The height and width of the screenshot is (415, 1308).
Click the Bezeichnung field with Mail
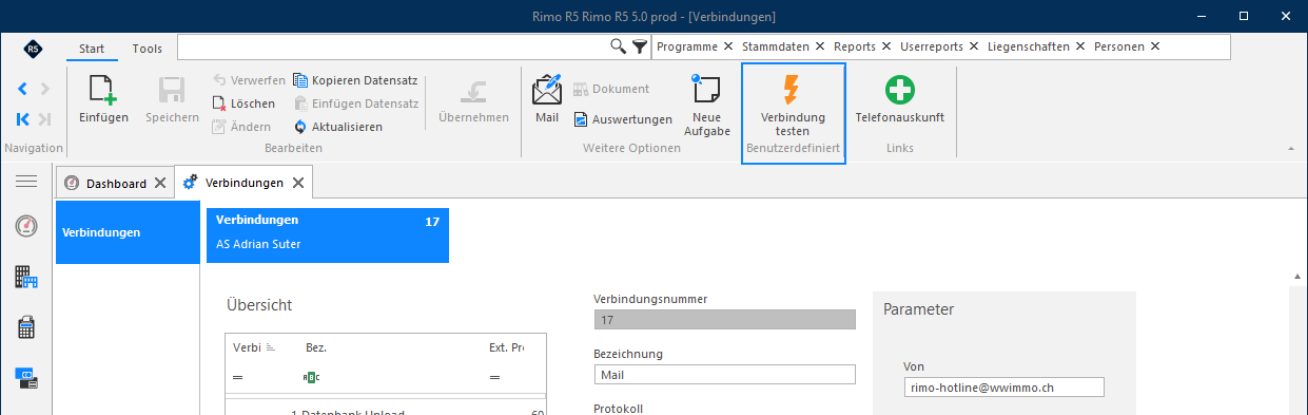[725, 374]
